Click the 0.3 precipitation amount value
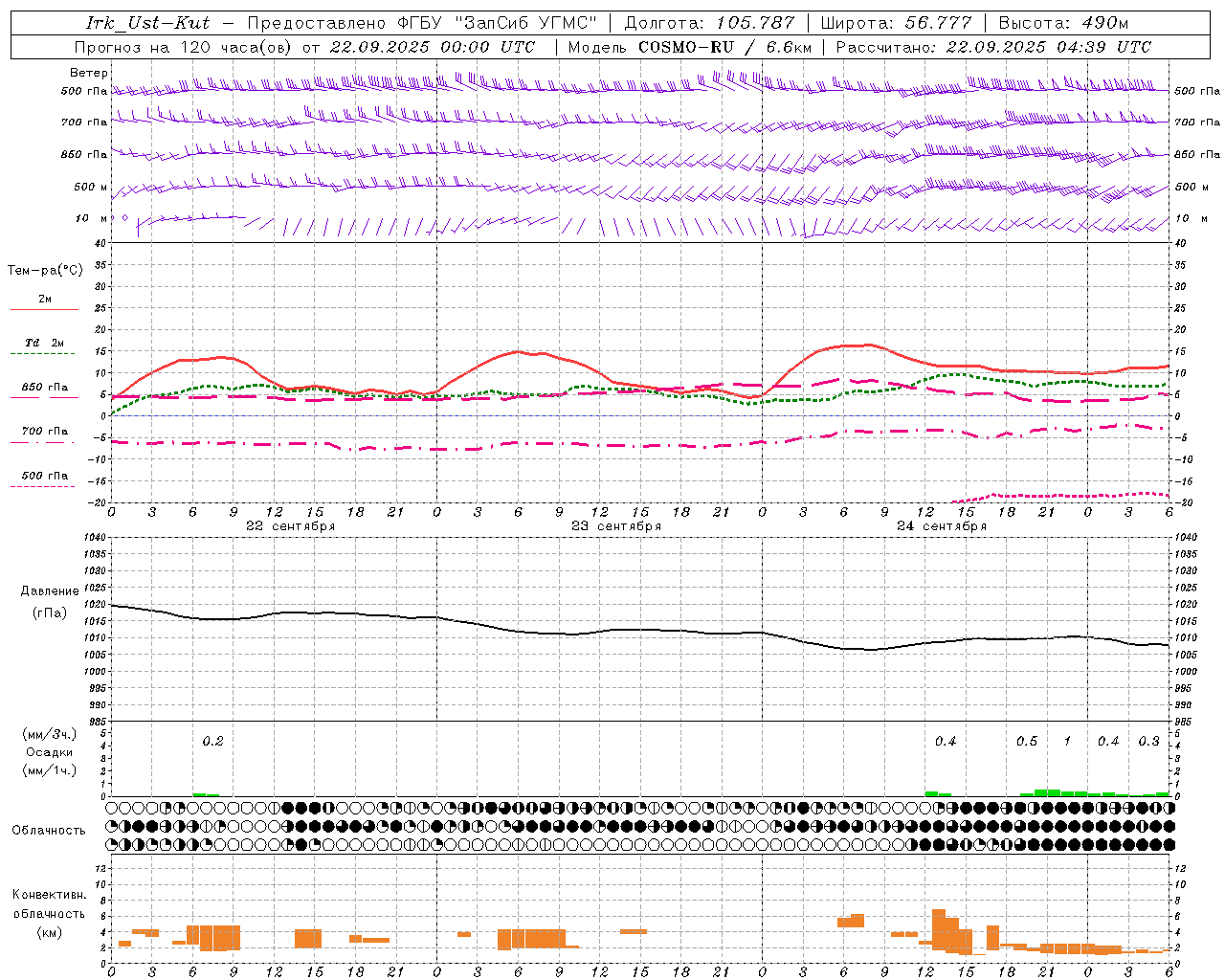The image size is (1225, 980). coord(1148,741)
